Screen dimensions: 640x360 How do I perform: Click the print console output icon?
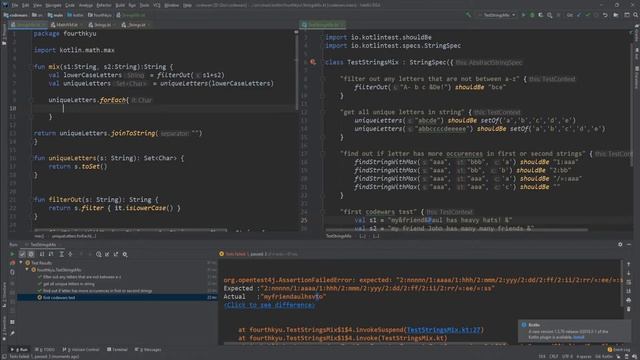(x=629, y=300)
